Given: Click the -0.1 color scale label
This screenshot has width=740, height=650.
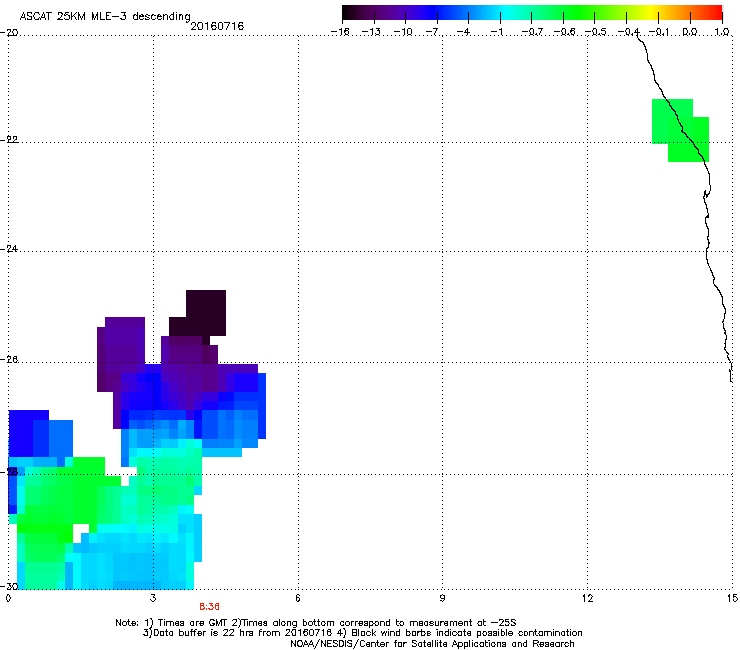Looking at the screenshot, I should tap(659, 32).
